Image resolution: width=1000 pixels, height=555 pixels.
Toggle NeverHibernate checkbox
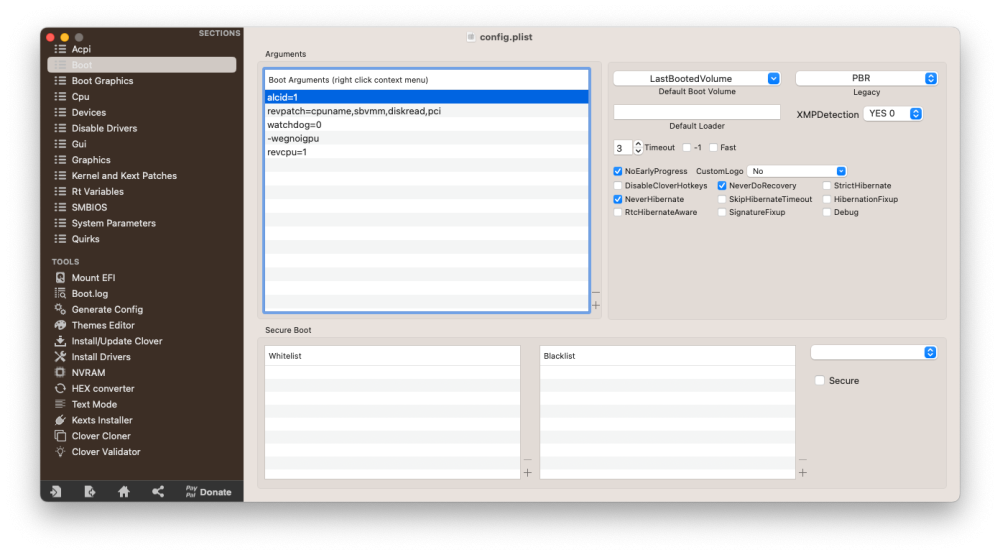tap(617, 199)
